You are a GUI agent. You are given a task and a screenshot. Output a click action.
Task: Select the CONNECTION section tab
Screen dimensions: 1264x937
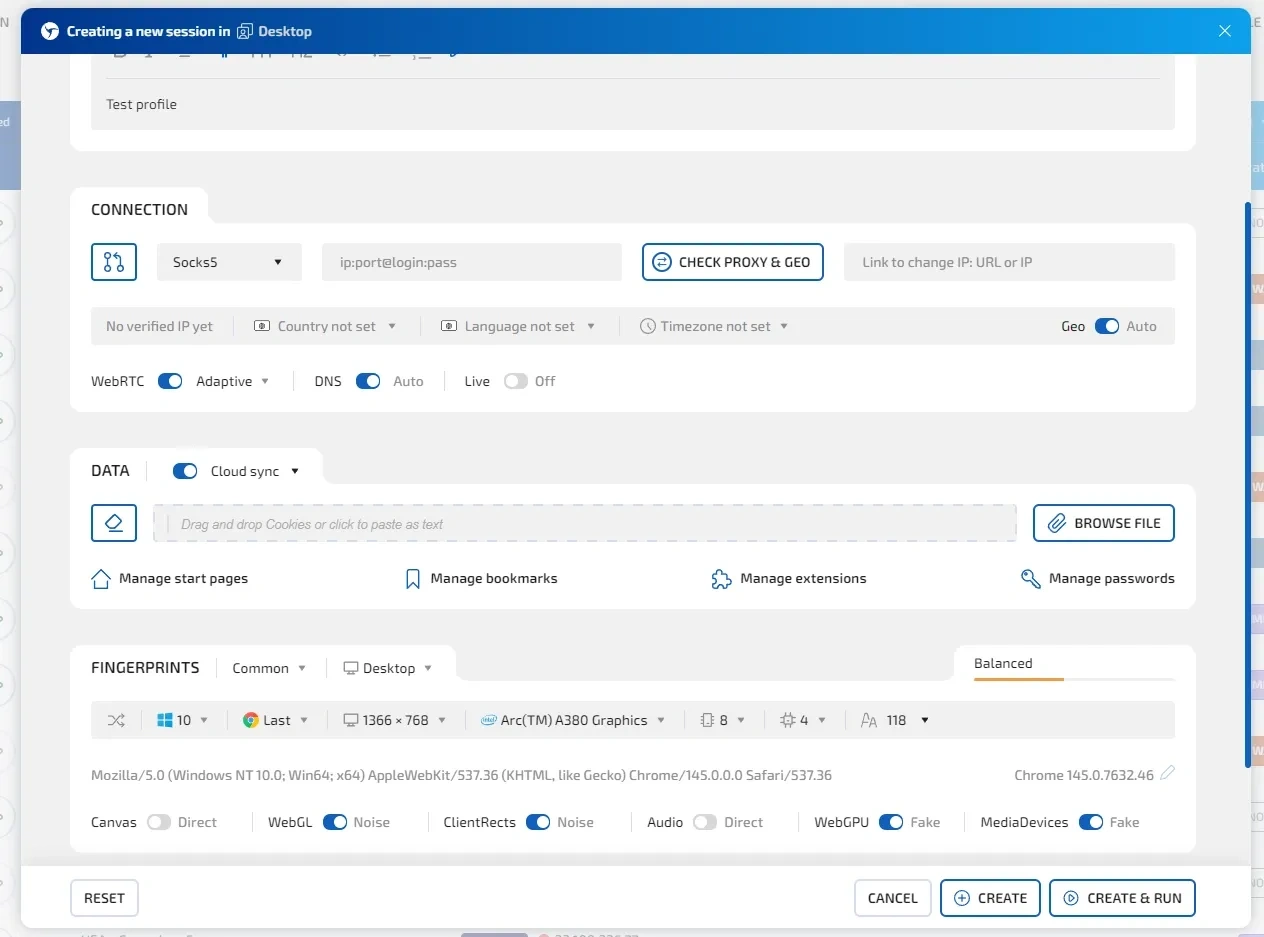(139, 209)
